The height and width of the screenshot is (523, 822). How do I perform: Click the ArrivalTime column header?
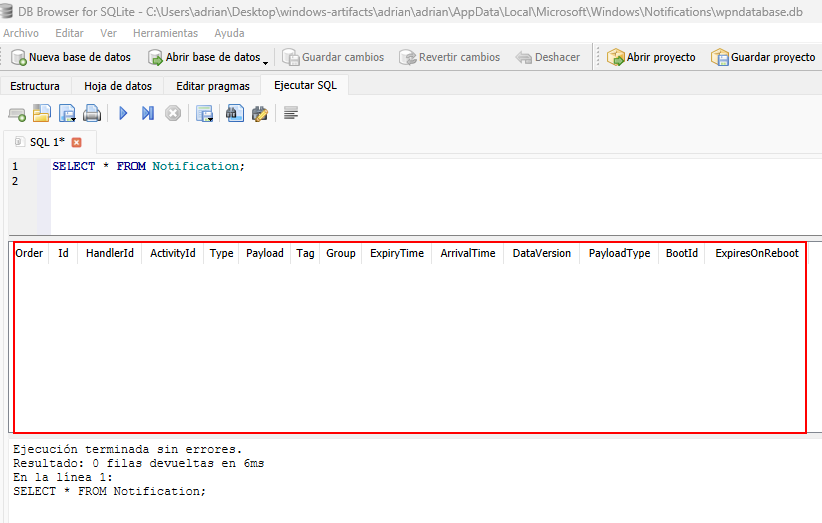point(467,254)
